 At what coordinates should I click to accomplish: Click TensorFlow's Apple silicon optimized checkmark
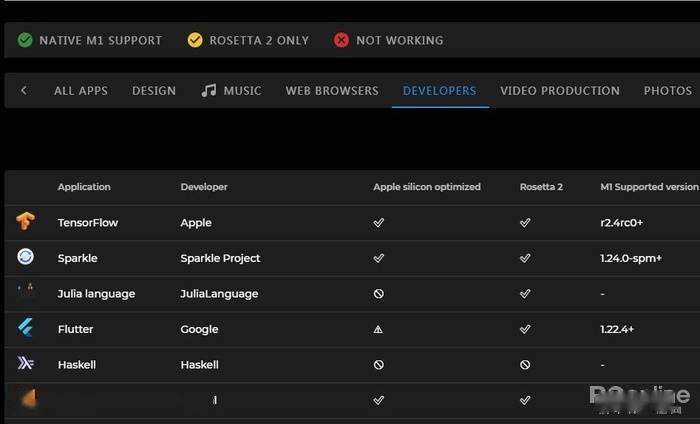click(x=379, y=222)
